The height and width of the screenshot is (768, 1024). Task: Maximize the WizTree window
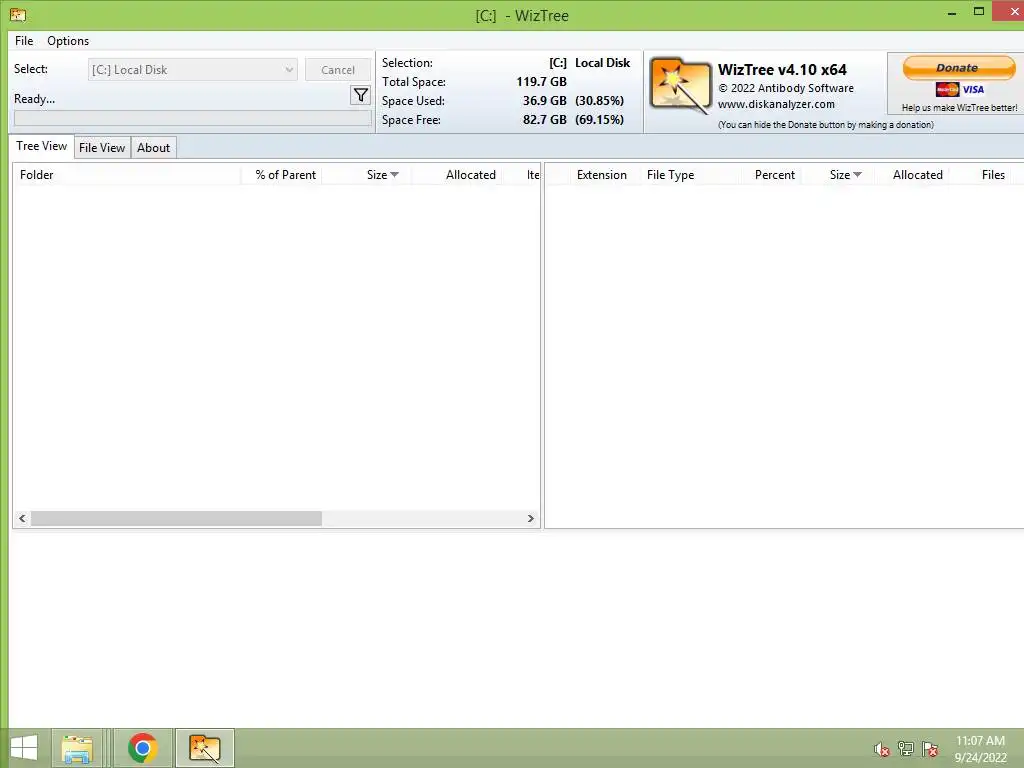(x=978, y=12)
